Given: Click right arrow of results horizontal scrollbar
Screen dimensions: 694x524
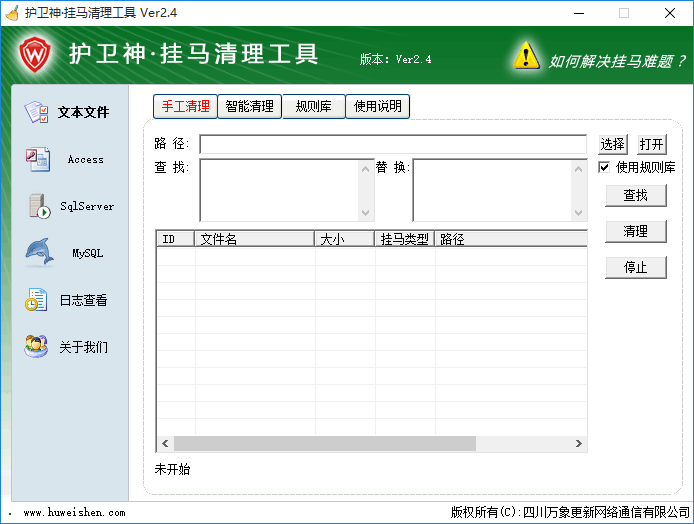Looking at the screenshot, I should 578,443.
